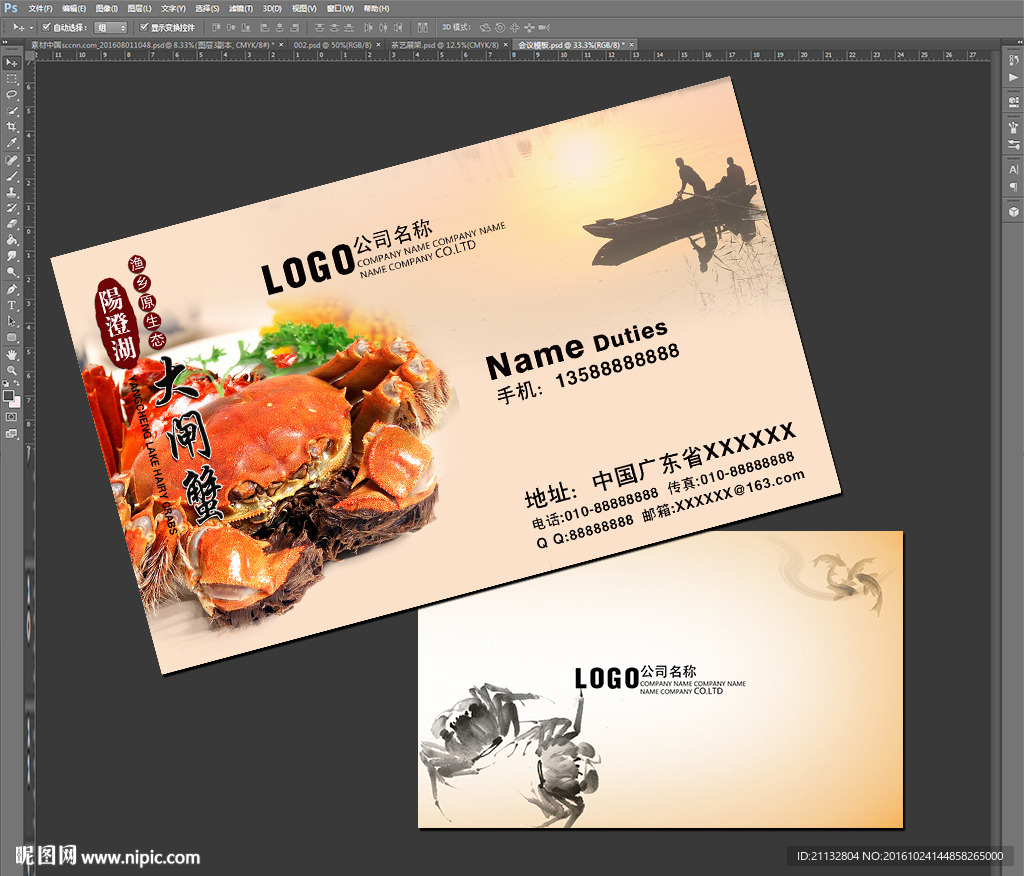Screen dimensions: 1024x876
Task: Swap foreground and background colors
Action: tap(16, 383)
